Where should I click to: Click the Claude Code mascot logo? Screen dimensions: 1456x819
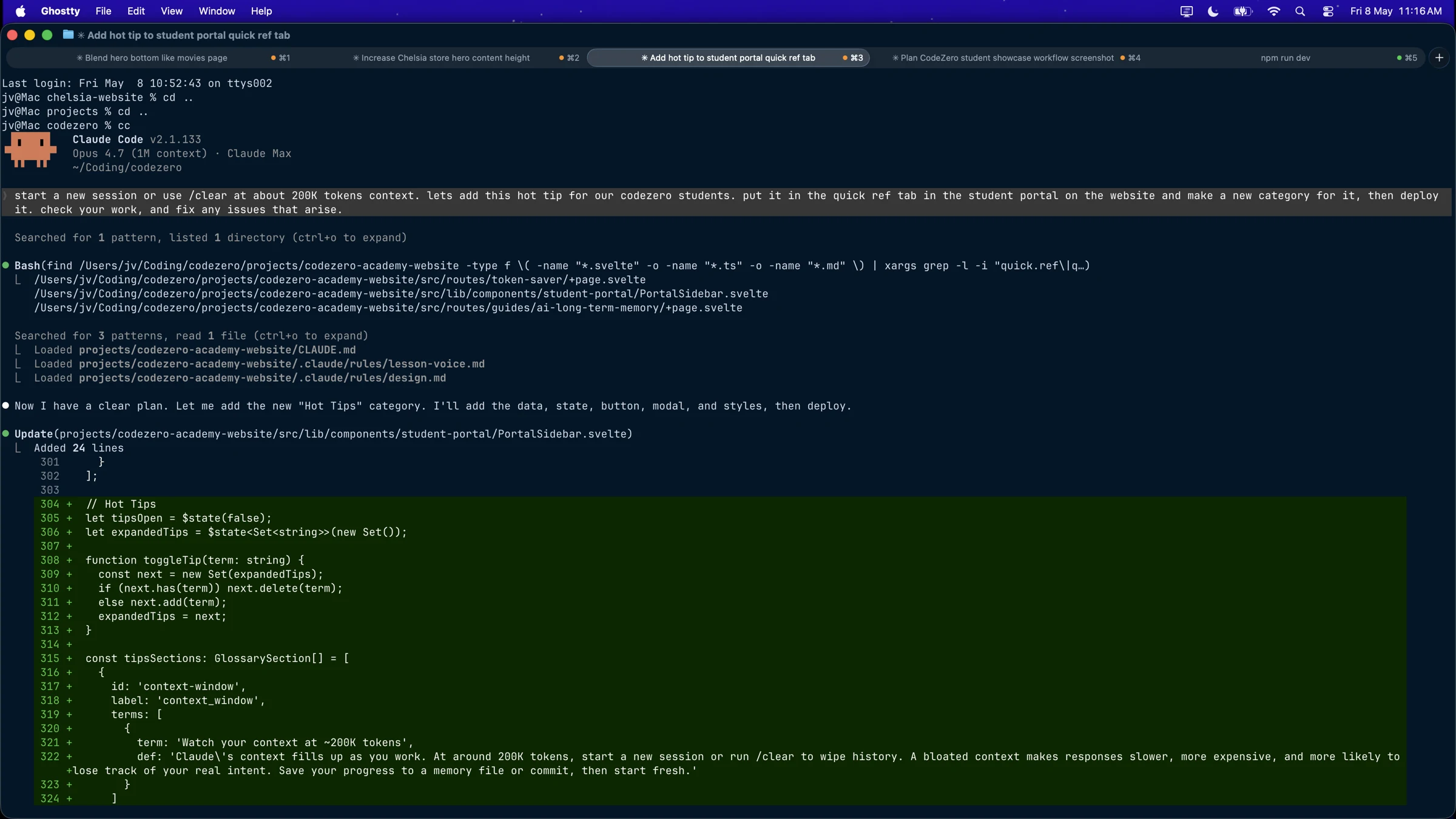(x=30, y=150)
